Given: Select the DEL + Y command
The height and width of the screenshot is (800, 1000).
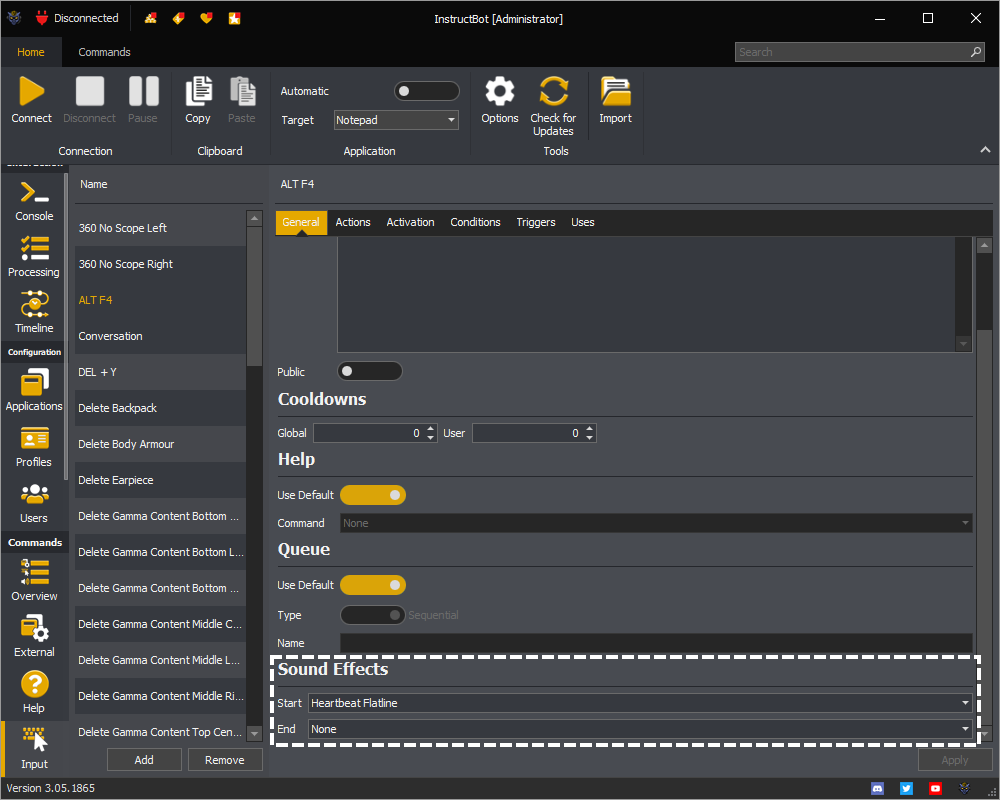Looking at the screenshot, I should pos(160,372).
